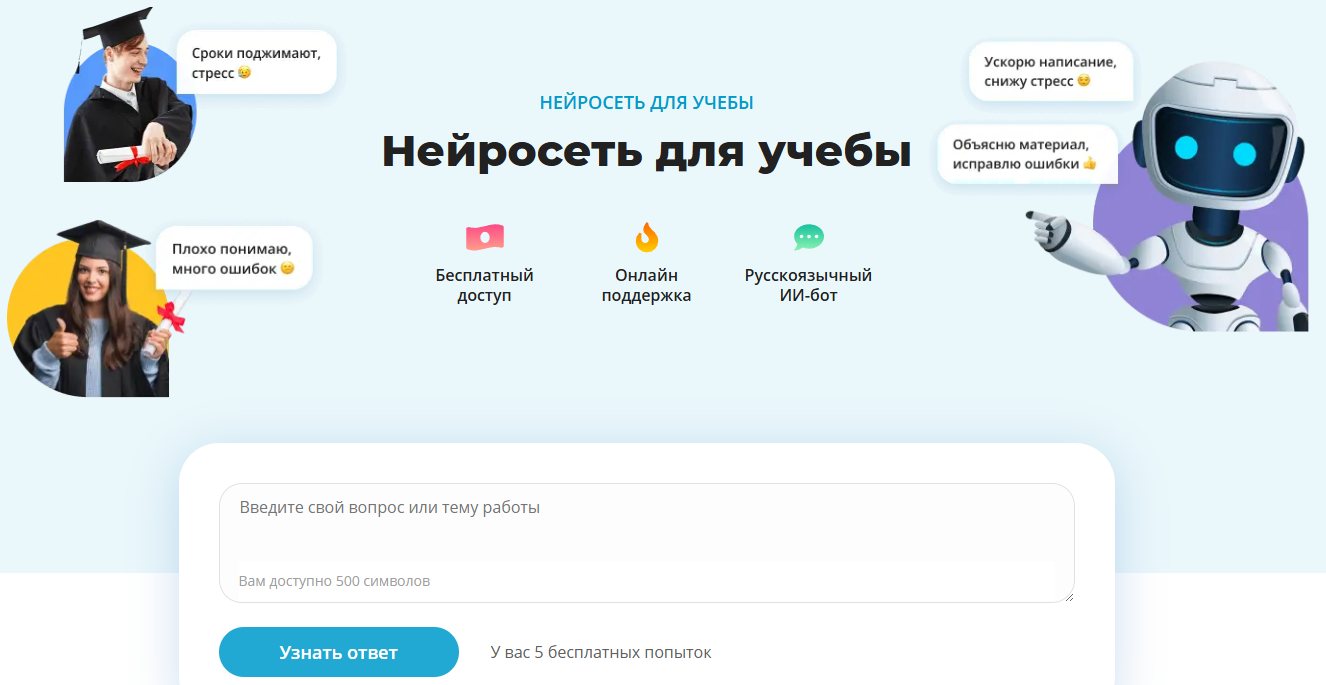Click the textarea resize handle corner

tap(1068, 598)
